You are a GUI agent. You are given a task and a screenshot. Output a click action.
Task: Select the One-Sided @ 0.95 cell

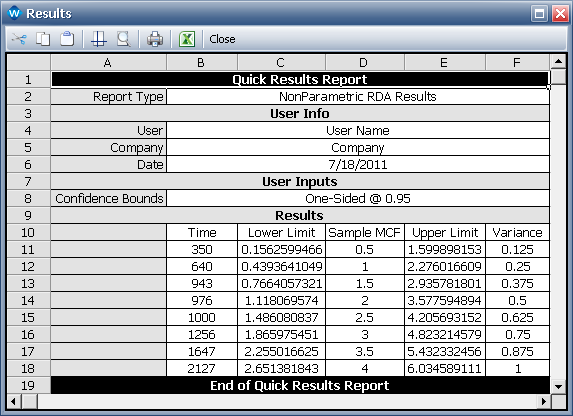358,198
